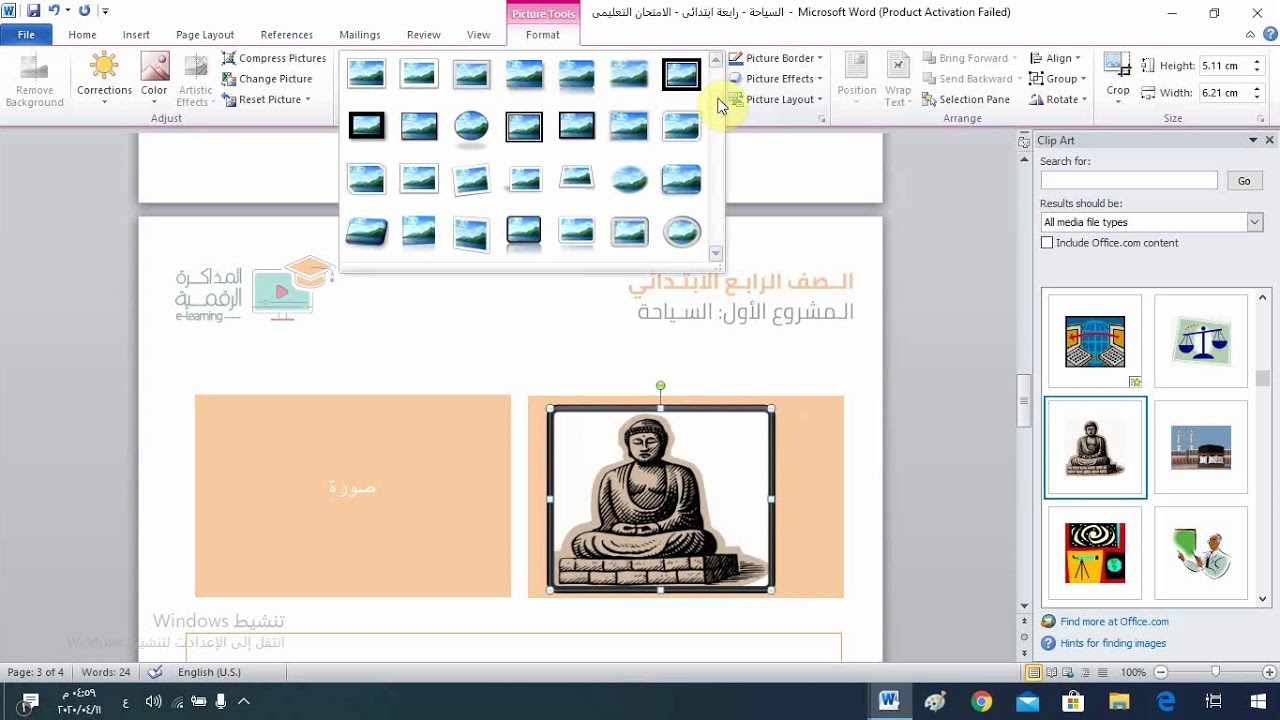Open the Reset Picture dropdown

266,100
